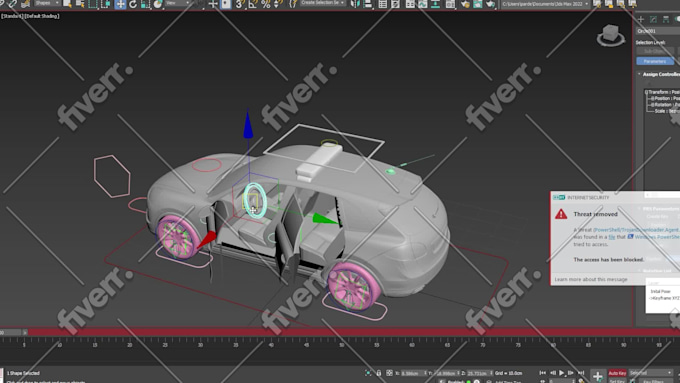The height and width of the screenshot is (383, 680).
Task: Switch to the Create panel tab
Action: (x=641, y=19)
